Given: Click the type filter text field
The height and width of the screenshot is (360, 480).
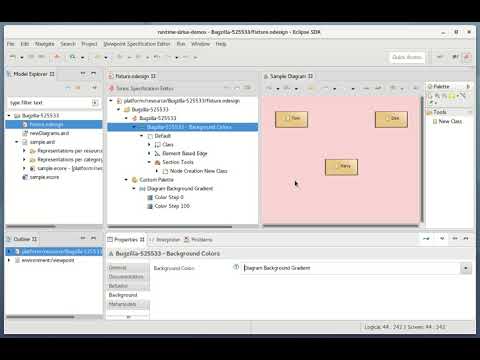Looking at the screenshot, I should [50, 103].
